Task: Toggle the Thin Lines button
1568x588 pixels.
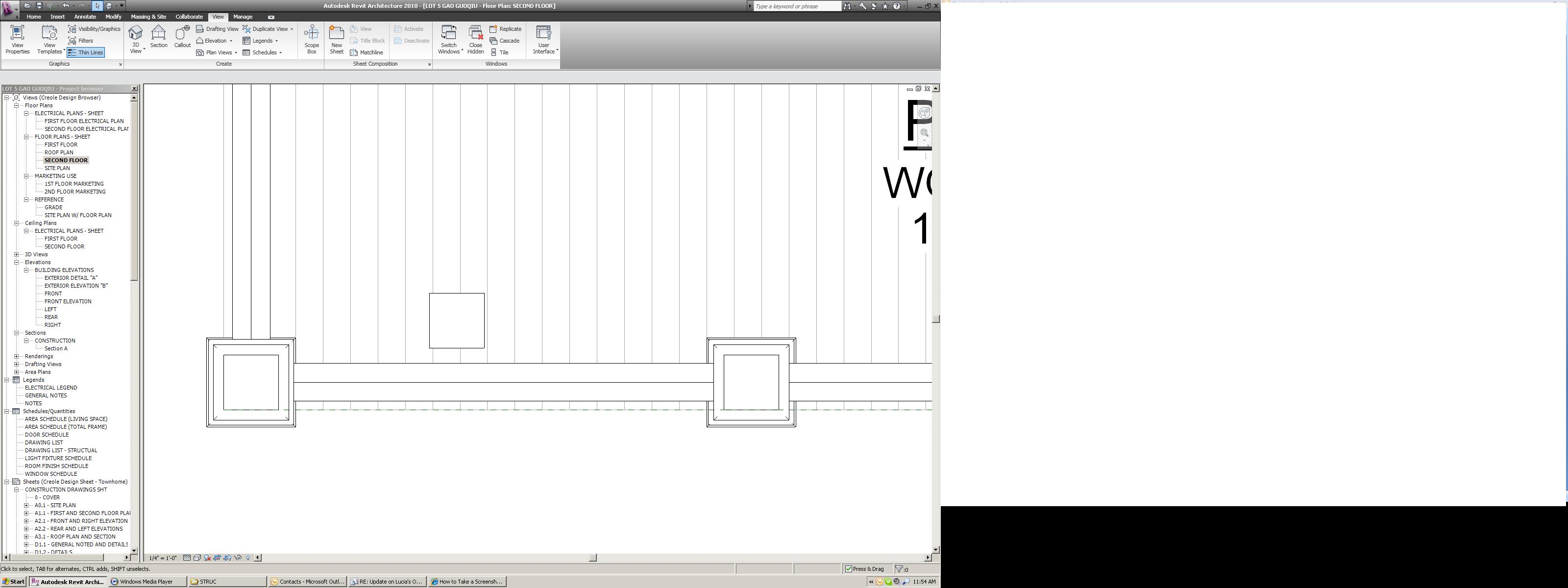Action: (x=86, y=52)
